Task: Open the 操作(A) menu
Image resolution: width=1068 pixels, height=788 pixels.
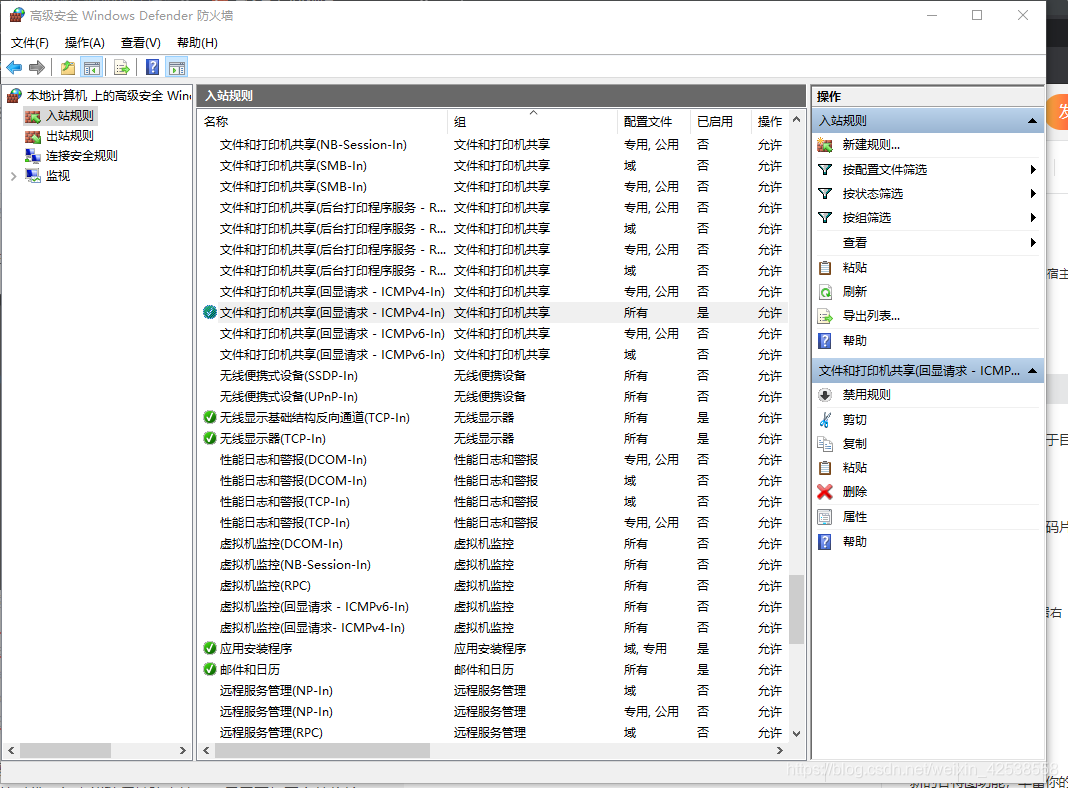Action: pyautogui.click(x=84, y=43)
